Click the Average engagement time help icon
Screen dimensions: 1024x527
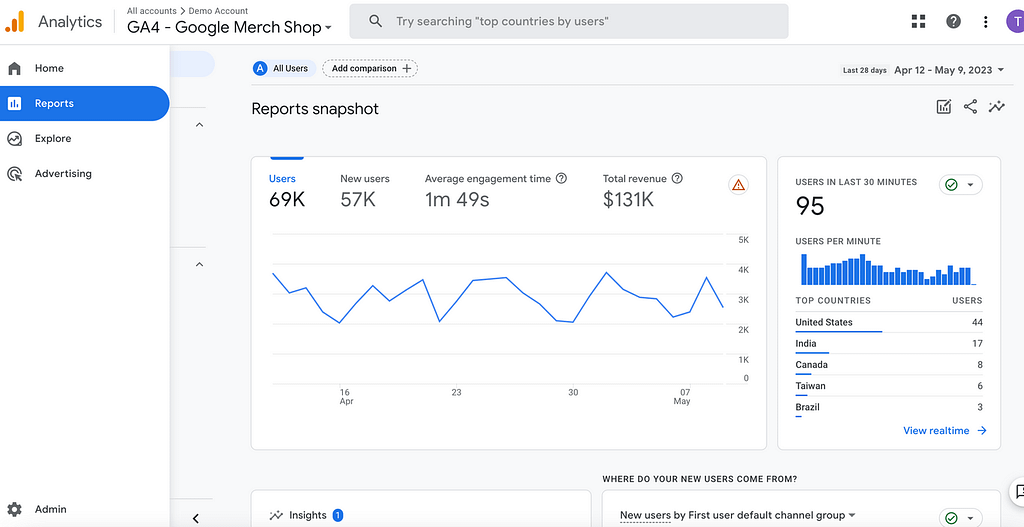(561, 179)
